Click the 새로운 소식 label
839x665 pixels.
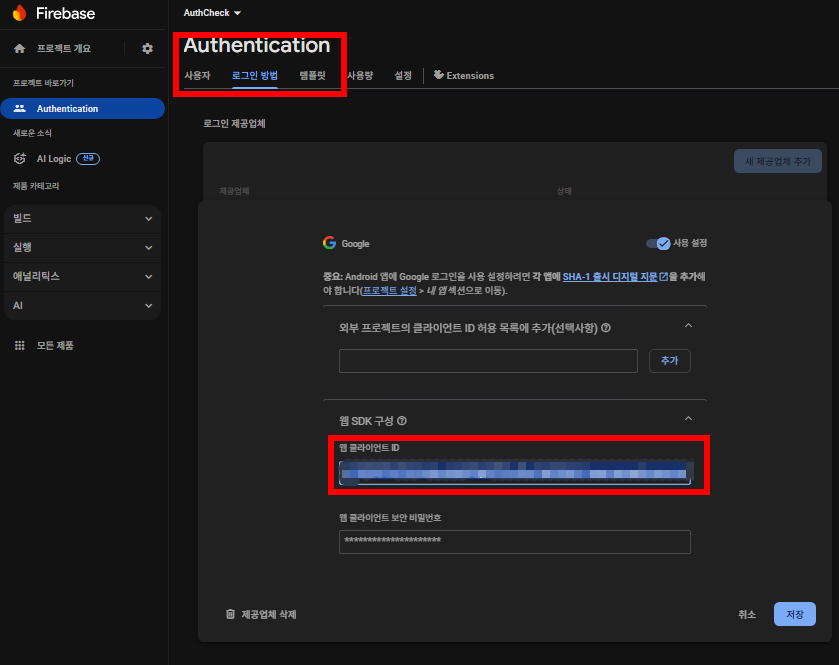tap(32, 133)
